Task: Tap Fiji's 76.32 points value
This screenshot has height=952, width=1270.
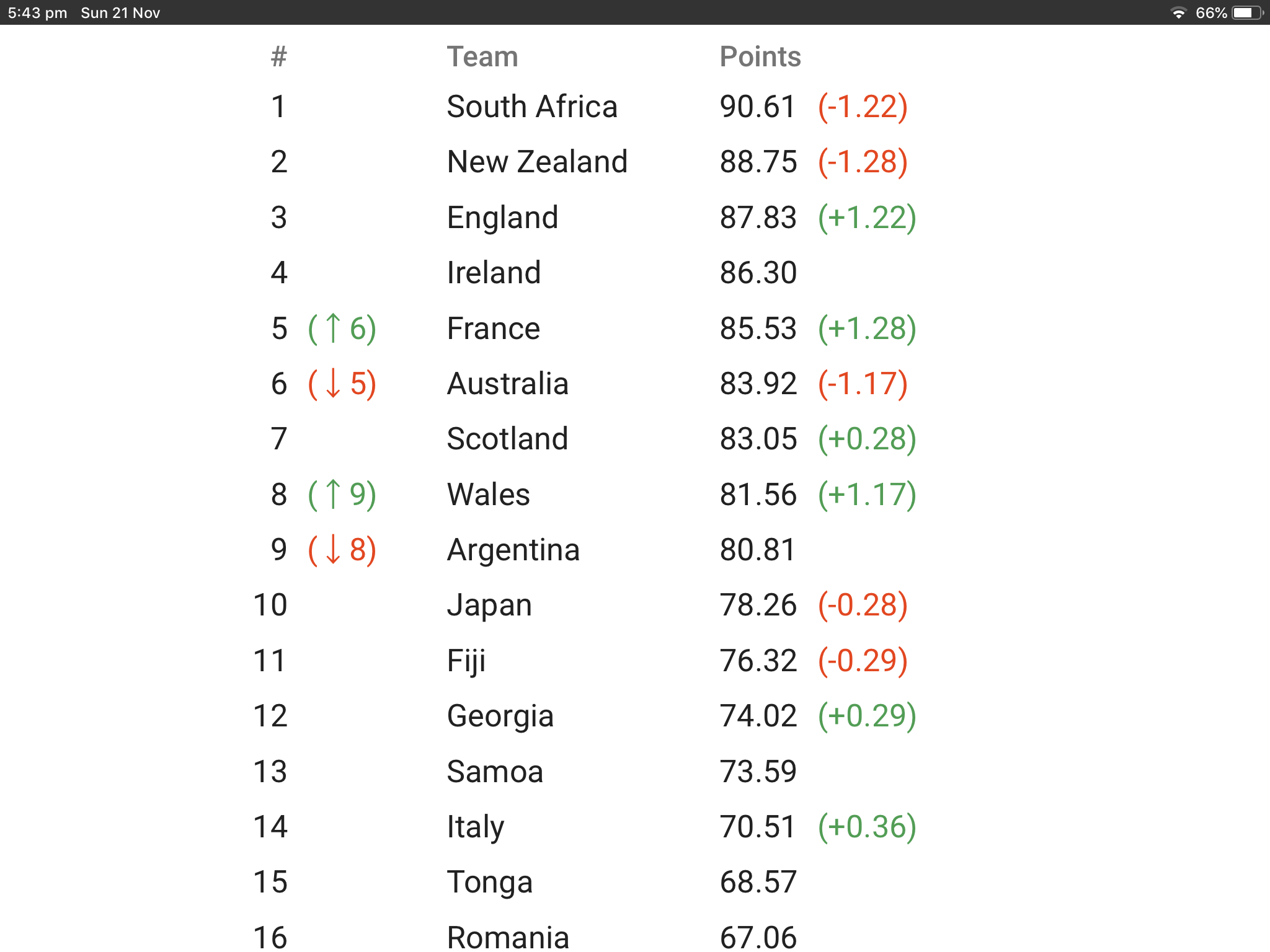Action: 758,661
